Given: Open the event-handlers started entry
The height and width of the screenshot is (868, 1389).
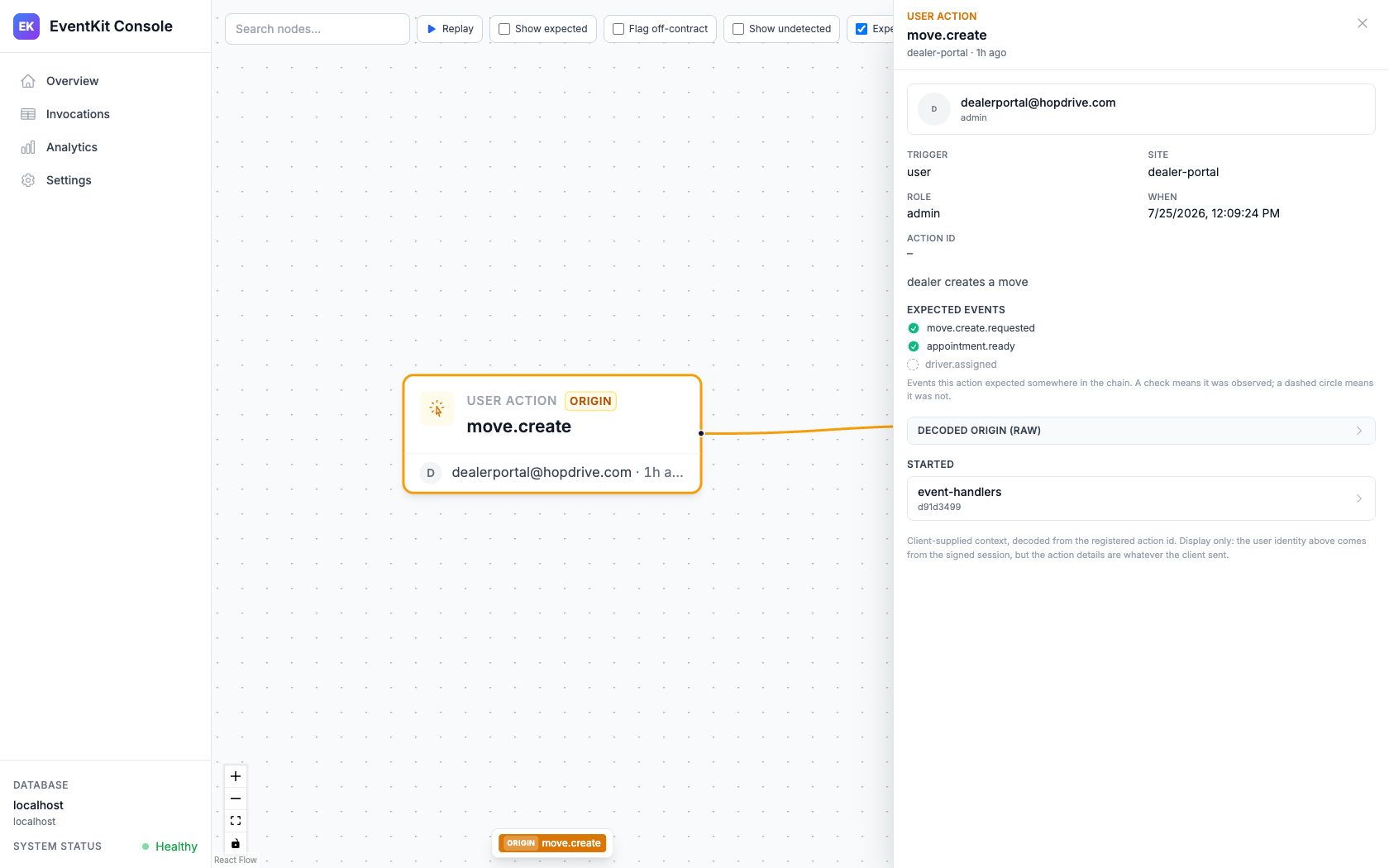Looking at the screenshot, I should point(1141,498).
